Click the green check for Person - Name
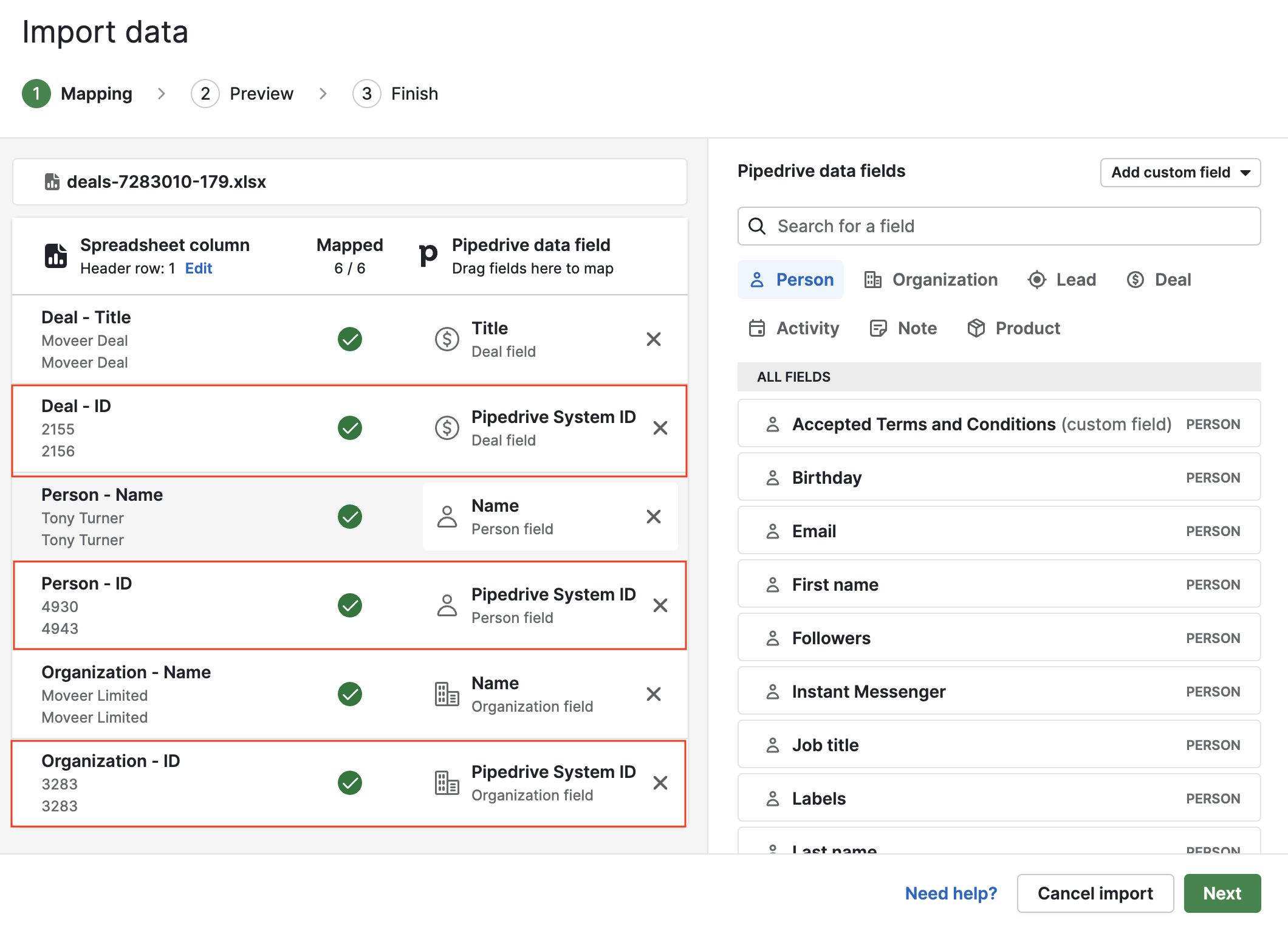Screen dimensions: 1288x925 (350, 517)
